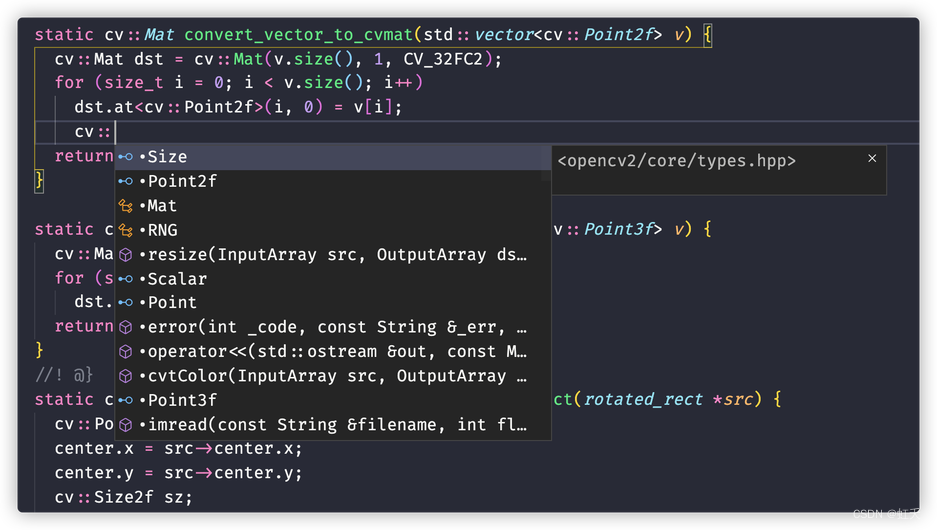Choose the error(int _code...) completion
Screen dimensions: 937x530
click(332, 327)
